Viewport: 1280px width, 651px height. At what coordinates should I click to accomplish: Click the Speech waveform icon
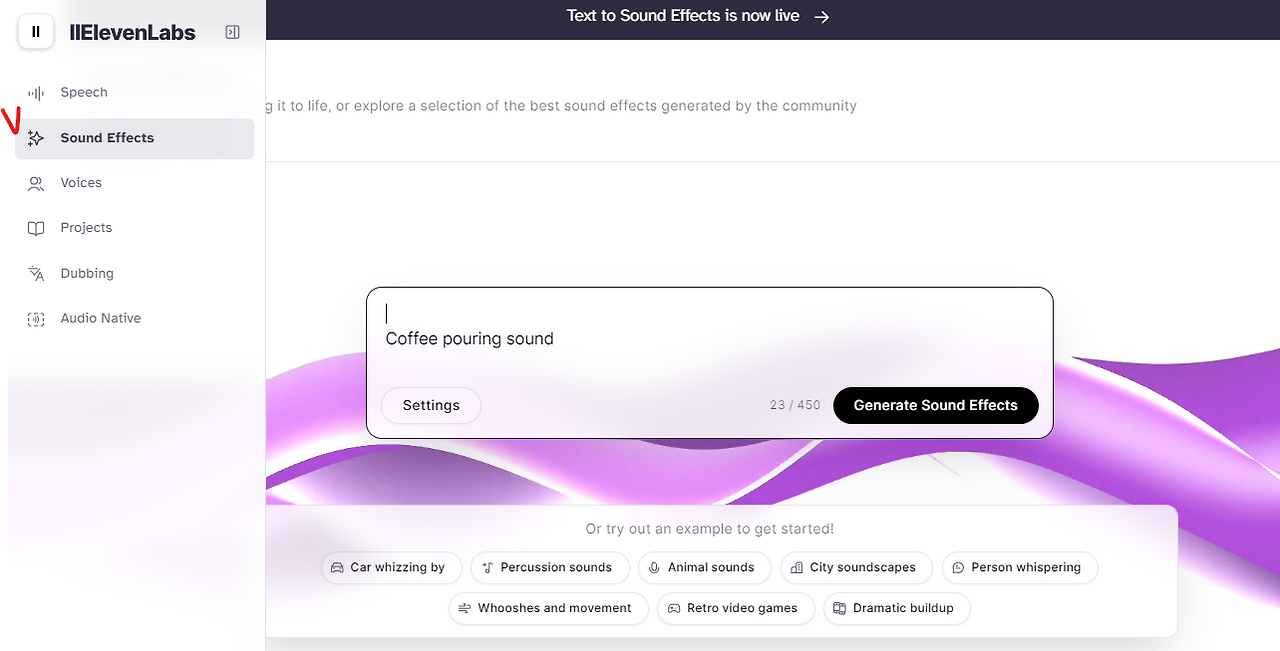(x=36, y=93)
